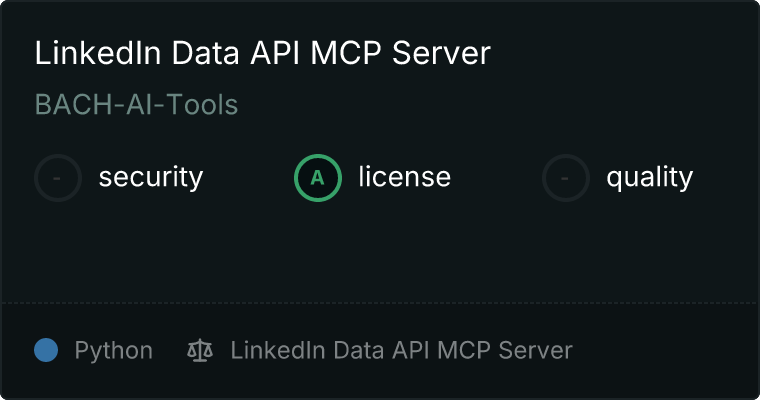Click the dashed divider above the footer
This screenshot has width=760, height=400.
click(380, 302)
